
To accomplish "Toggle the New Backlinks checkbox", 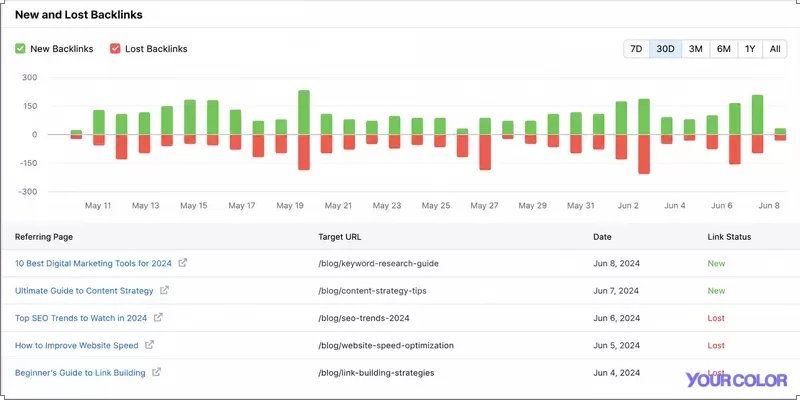I will tap(20, 49).
